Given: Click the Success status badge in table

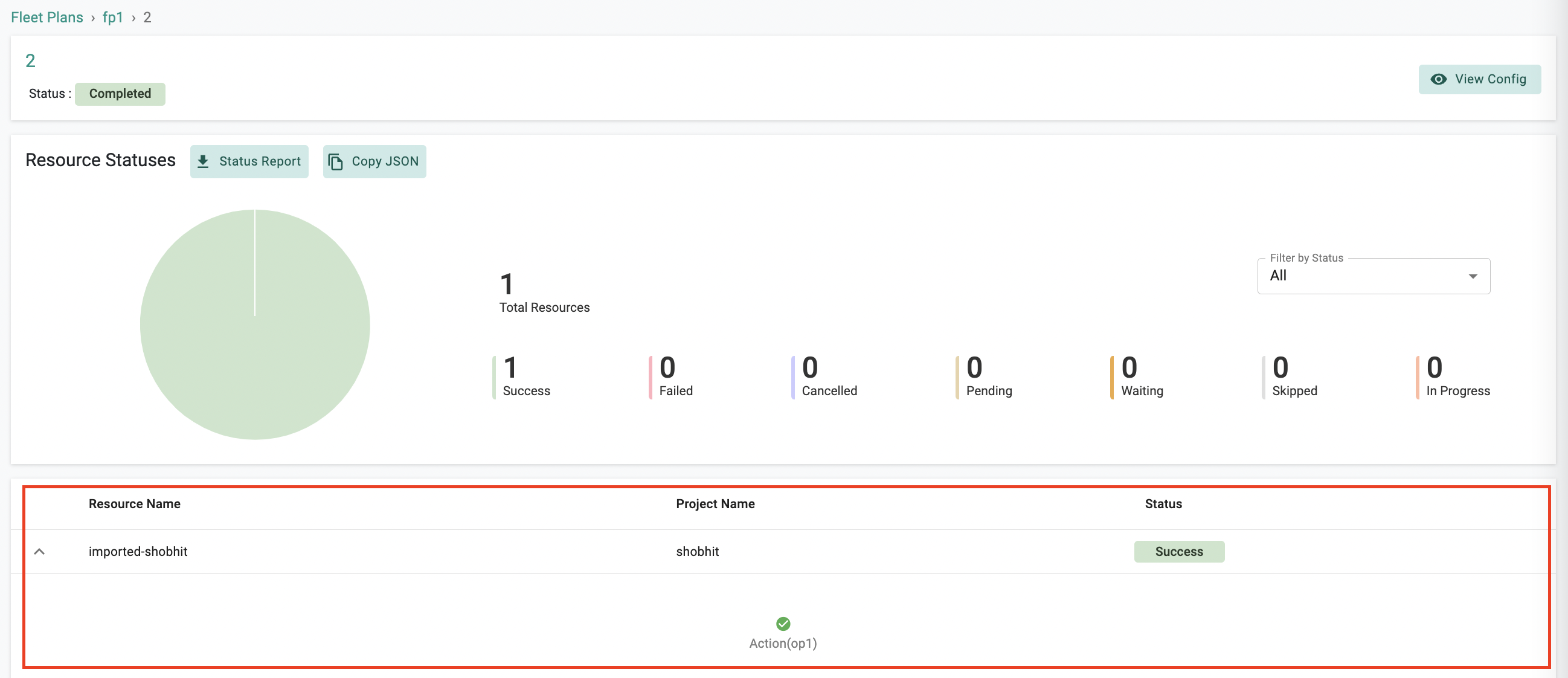Looking at the screenshot, I should pyautogui.click(x=1178, y=551).
